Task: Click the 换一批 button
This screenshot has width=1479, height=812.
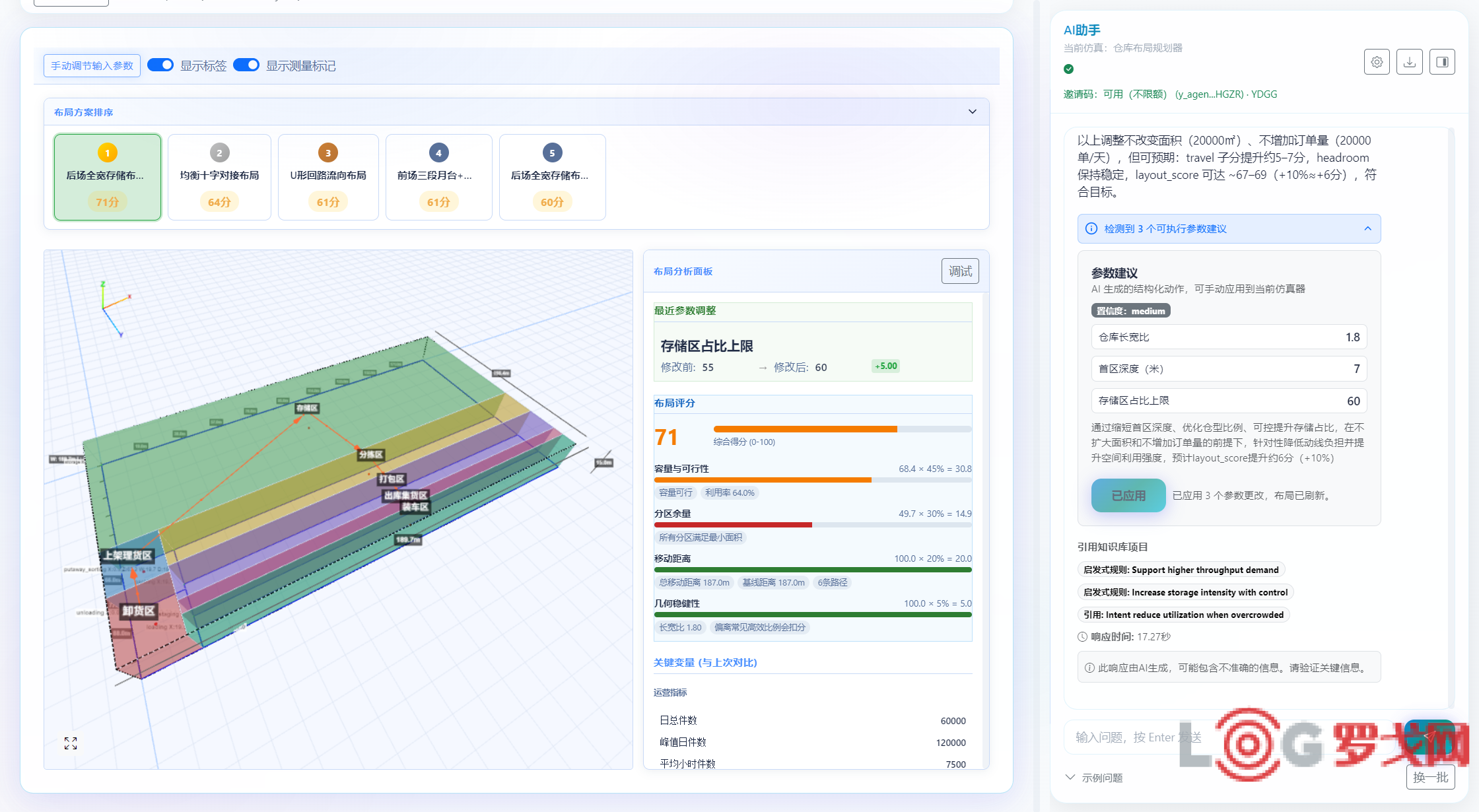Action: (x=1430, y=777)
